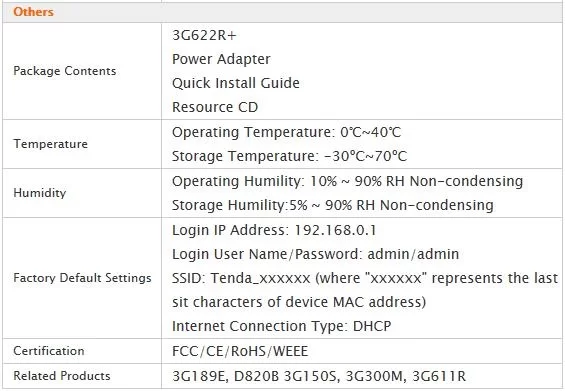Select the Operating Temperature line
Viewport: 565px width, 391px height.
point(286,132)
